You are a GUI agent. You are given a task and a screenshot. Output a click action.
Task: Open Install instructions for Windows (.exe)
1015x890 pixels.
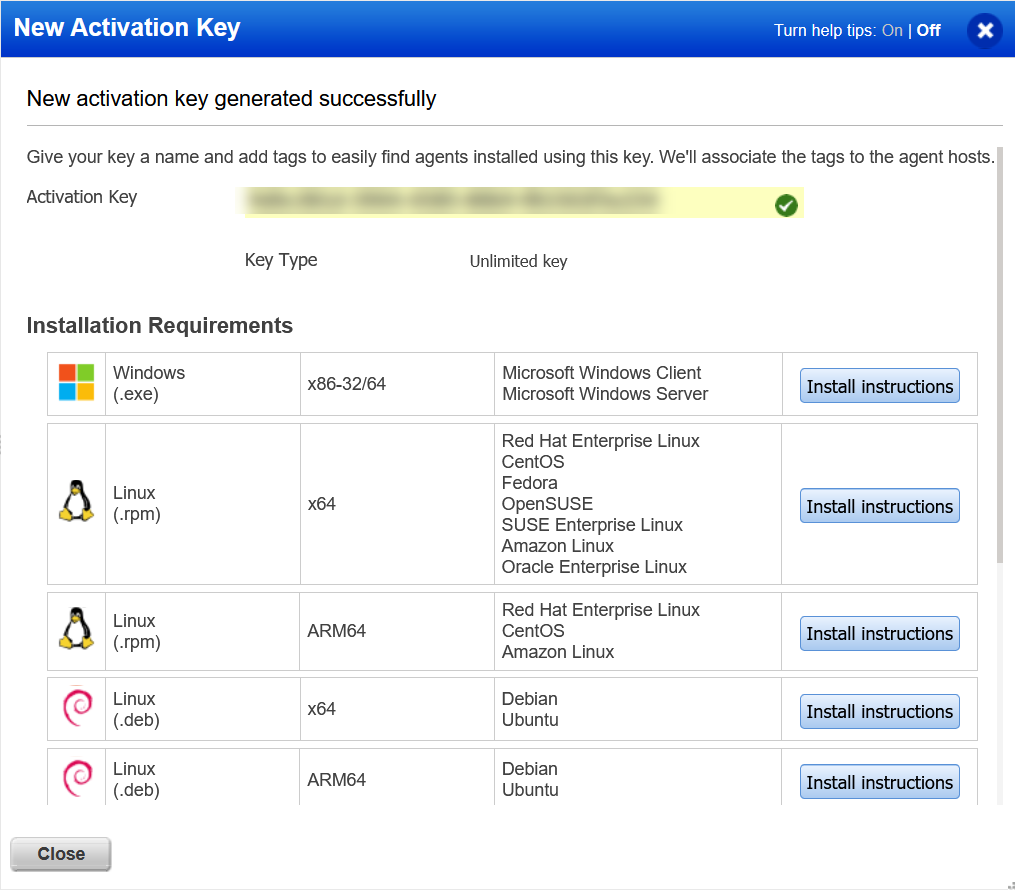pos(879,386)
